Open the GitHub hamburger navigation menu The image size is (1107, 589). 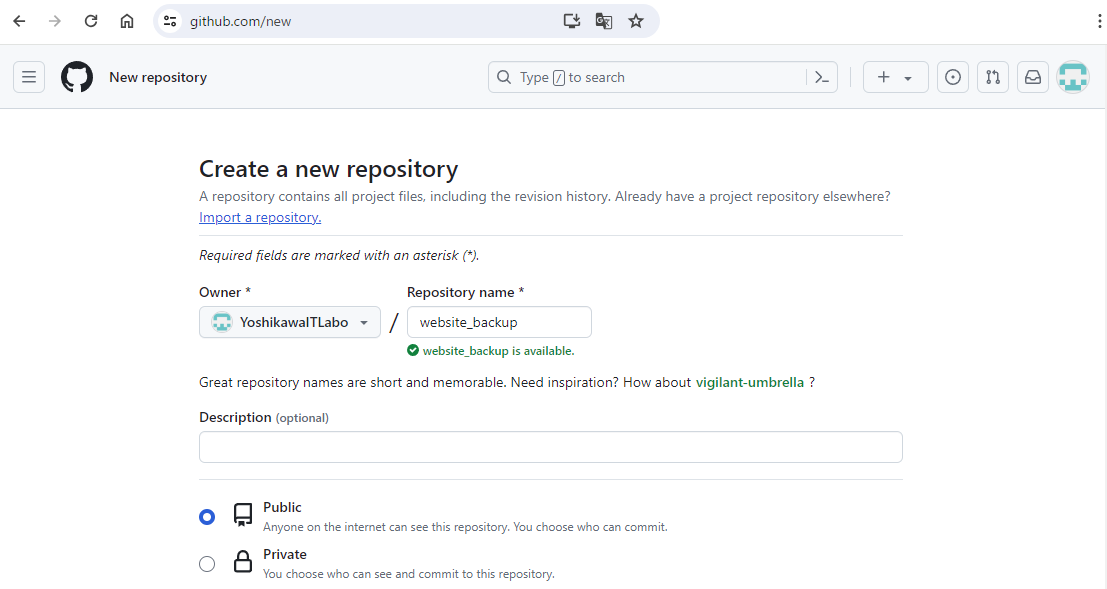point(29,77)
